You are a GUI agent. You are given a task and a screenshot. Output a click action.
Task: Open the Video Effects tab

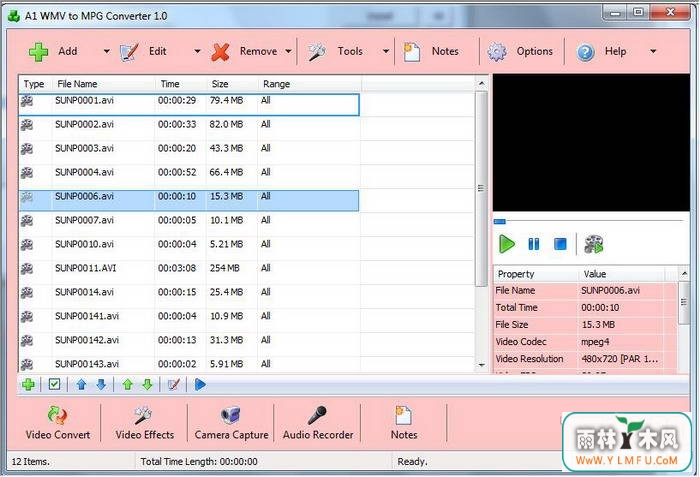coord(144,423)
